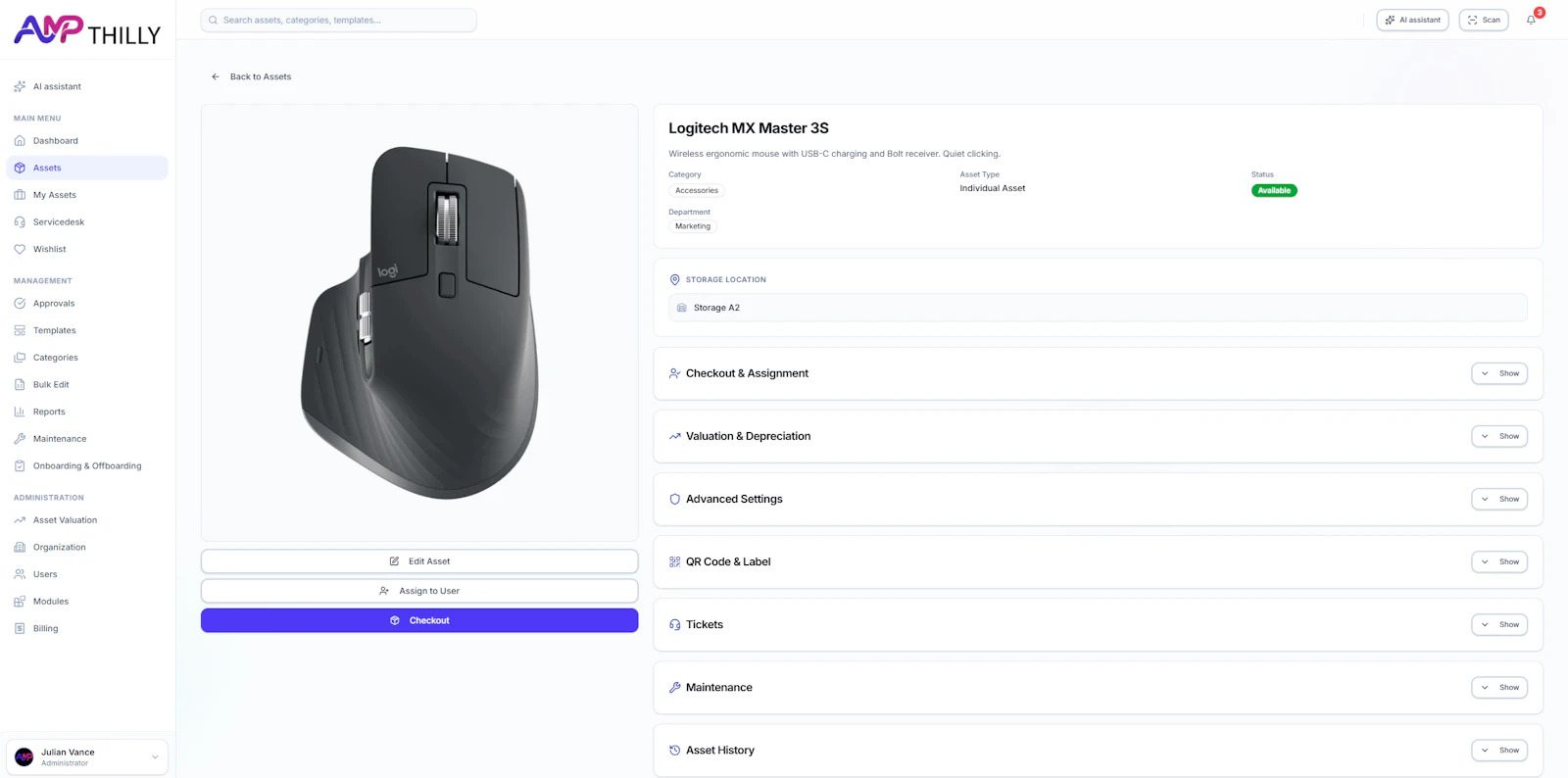Click the Marketing department tag
Viewport: 1568px width, 778px height.
693,226
